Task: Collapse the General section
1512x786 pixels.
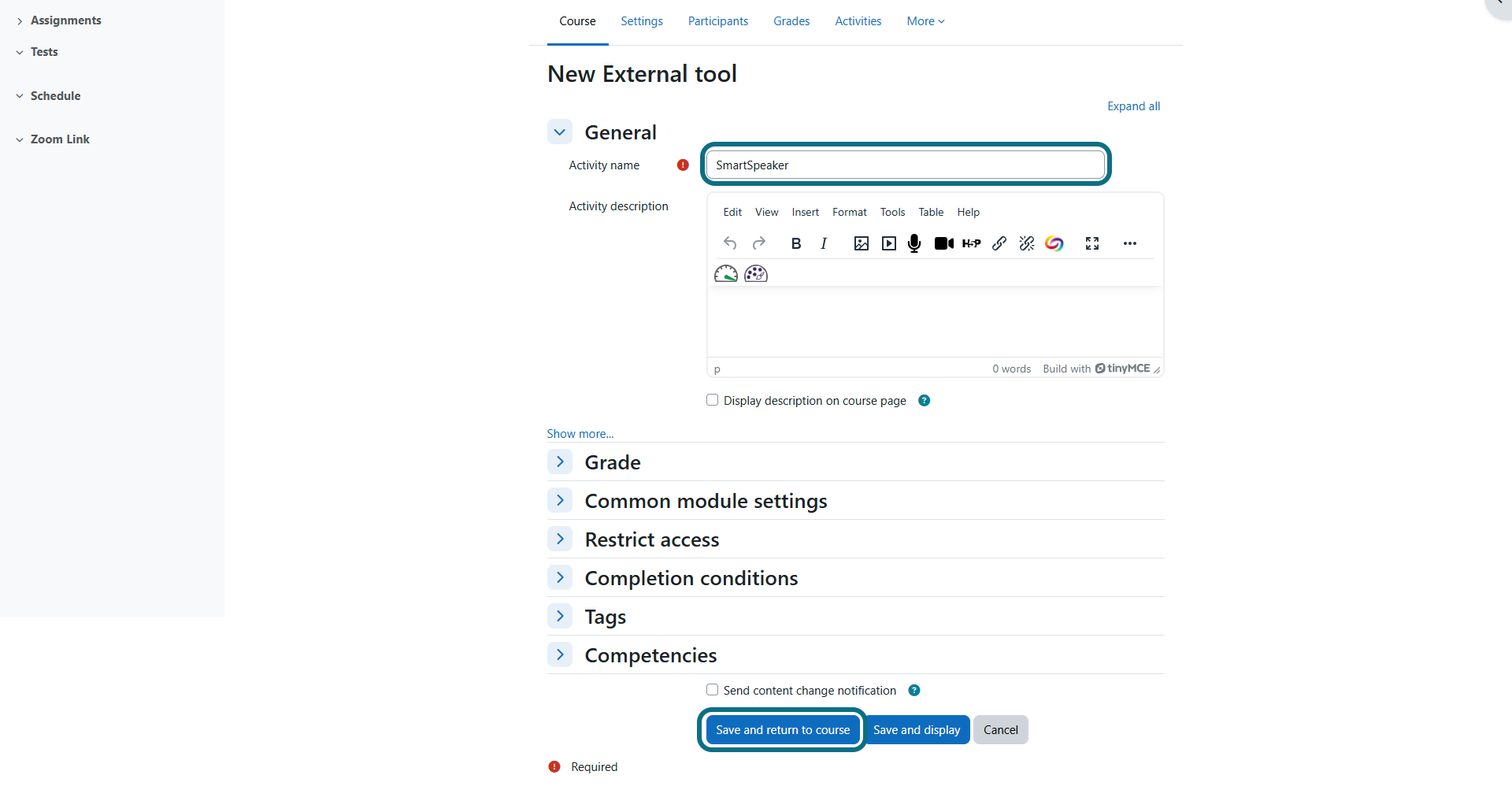Action: (560, 132)
